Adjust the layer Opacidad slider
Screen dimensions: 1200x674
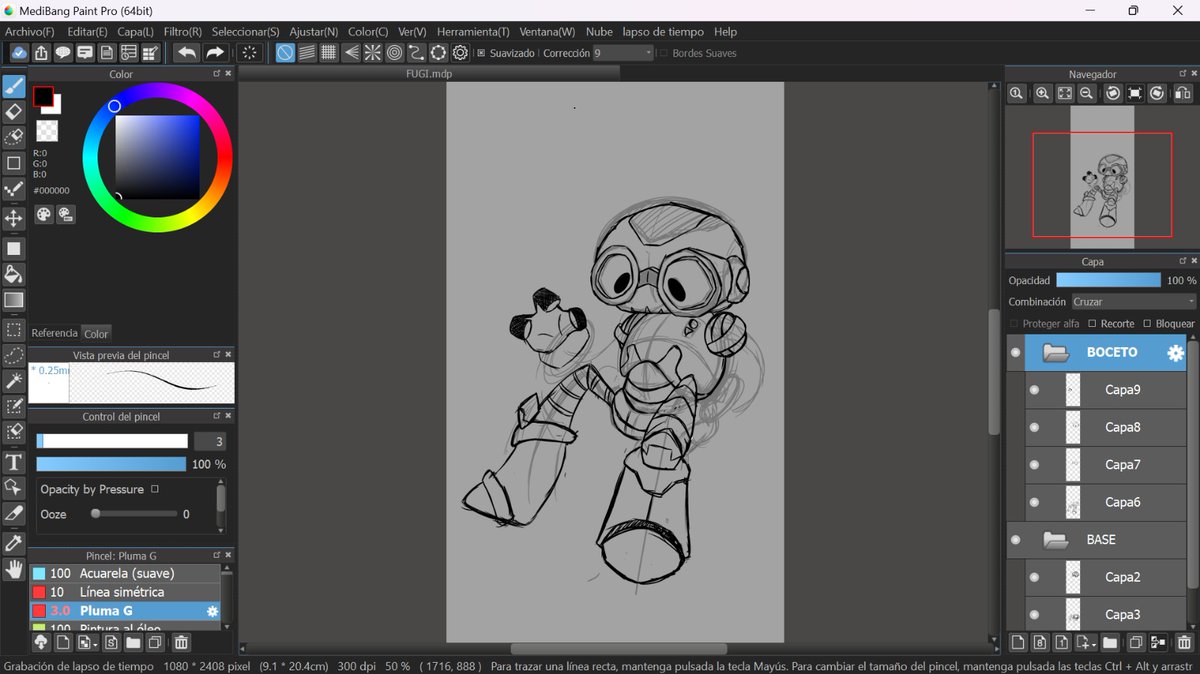[1108, 281]
